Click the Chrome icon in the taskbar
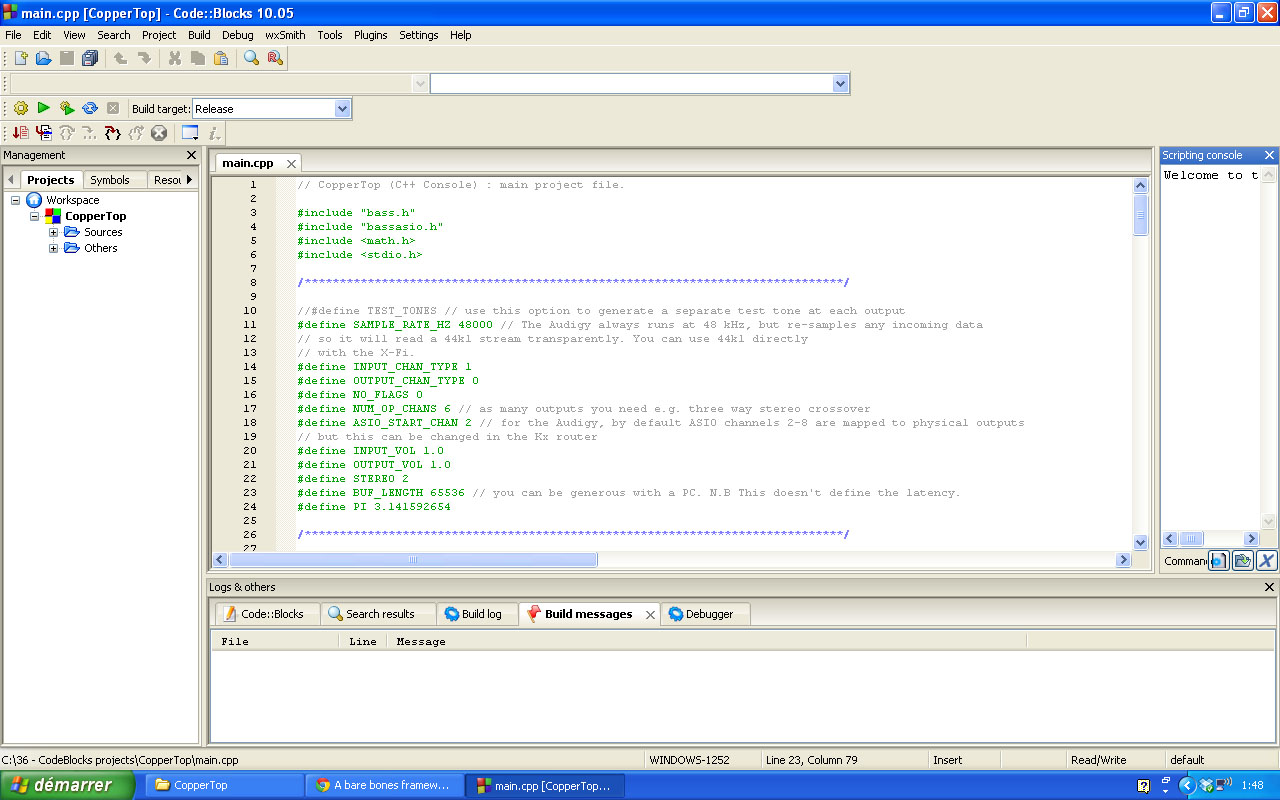The width and height of the screenshot is (1280, 800). [323, 785]
